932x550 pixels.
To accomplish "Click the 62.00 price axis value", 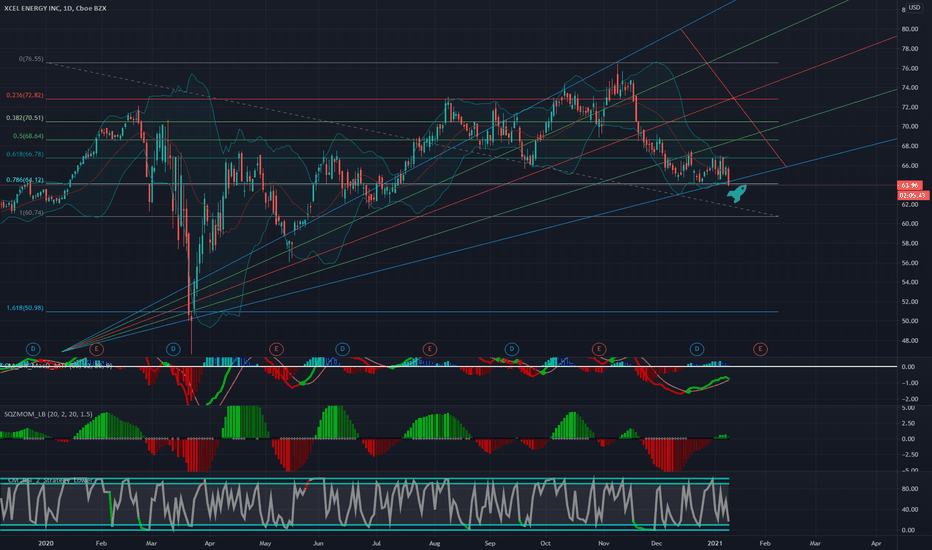I will [909, 205].
